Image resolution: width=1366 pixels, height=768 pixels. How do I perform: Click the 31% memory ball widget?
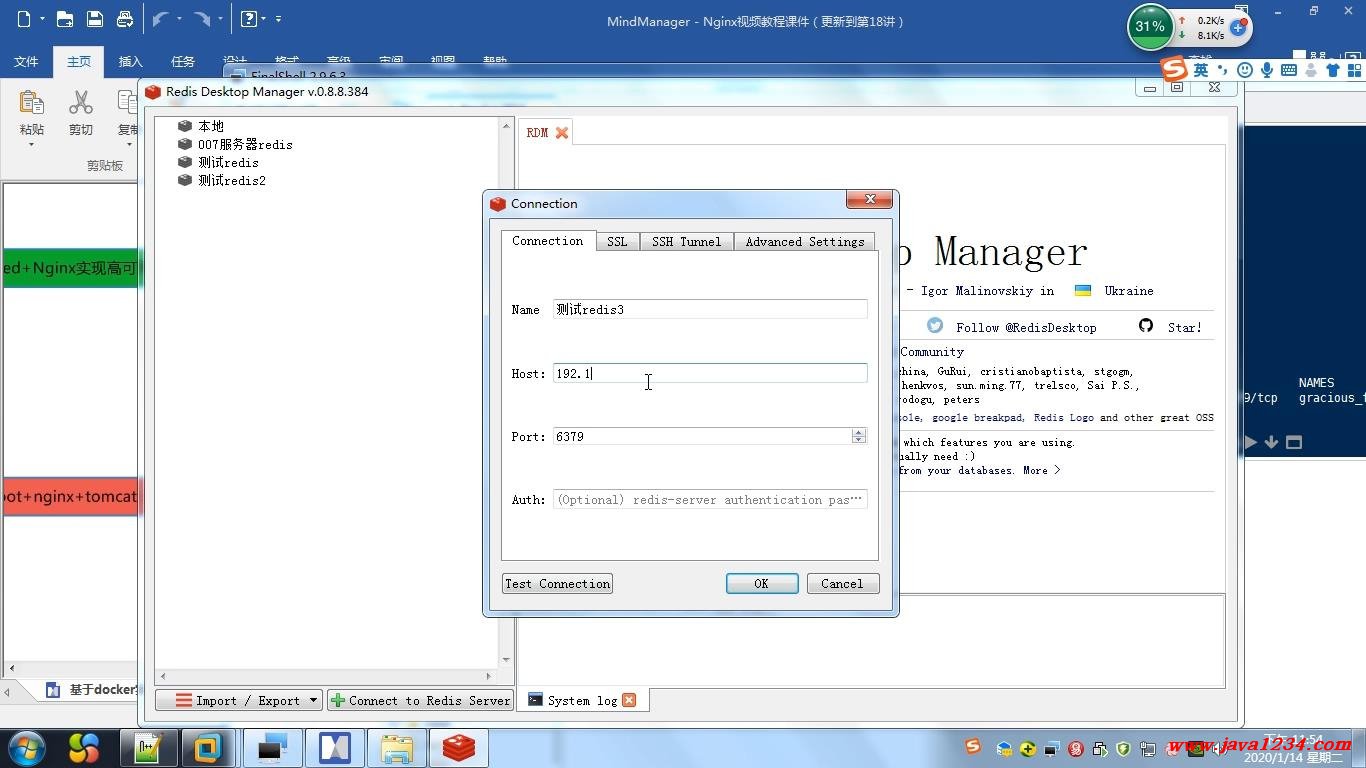[x=1150, y=27]
